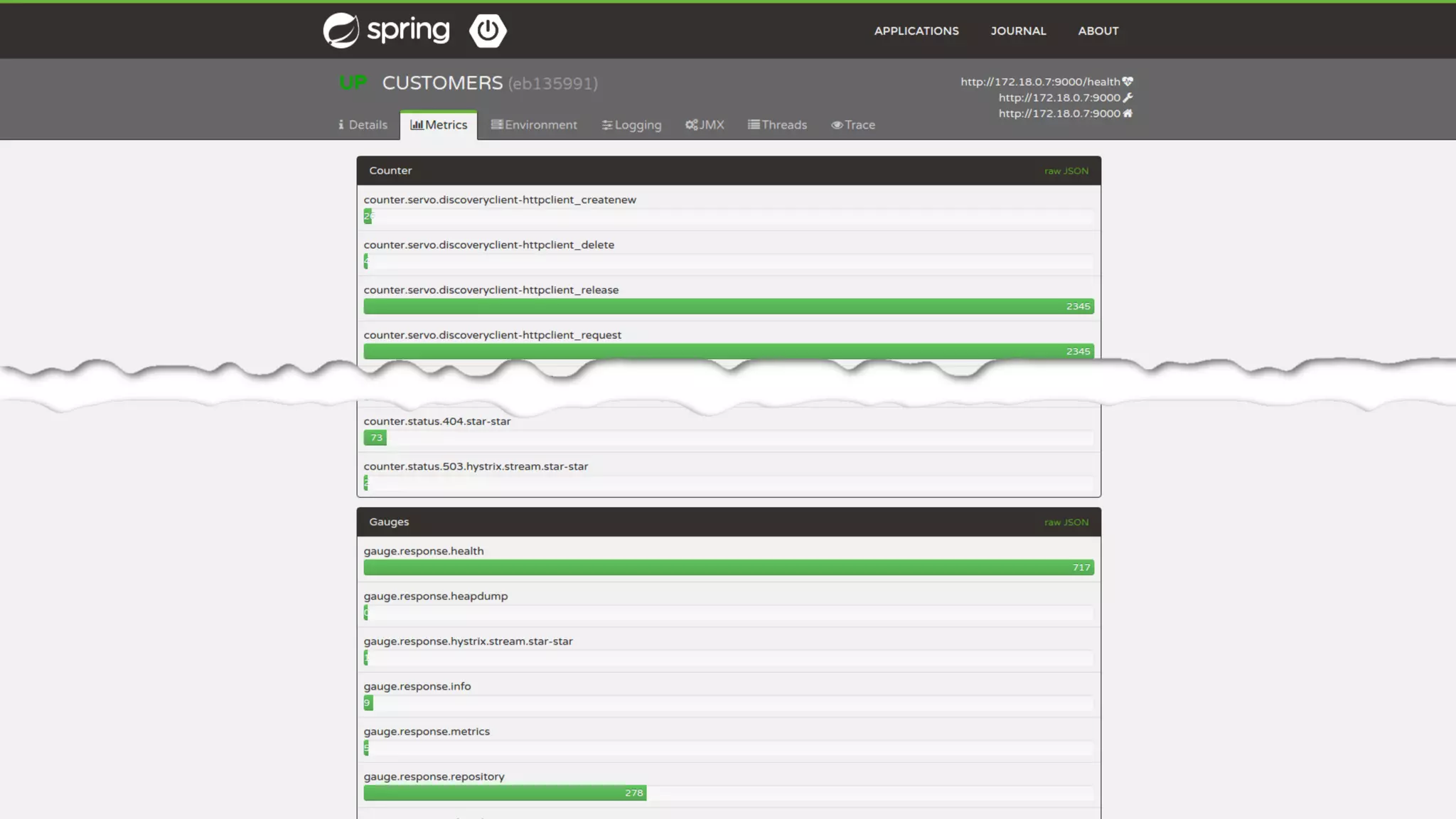
Task: Open the About page
Action: pyautogui.click(x=1098, y=31)
